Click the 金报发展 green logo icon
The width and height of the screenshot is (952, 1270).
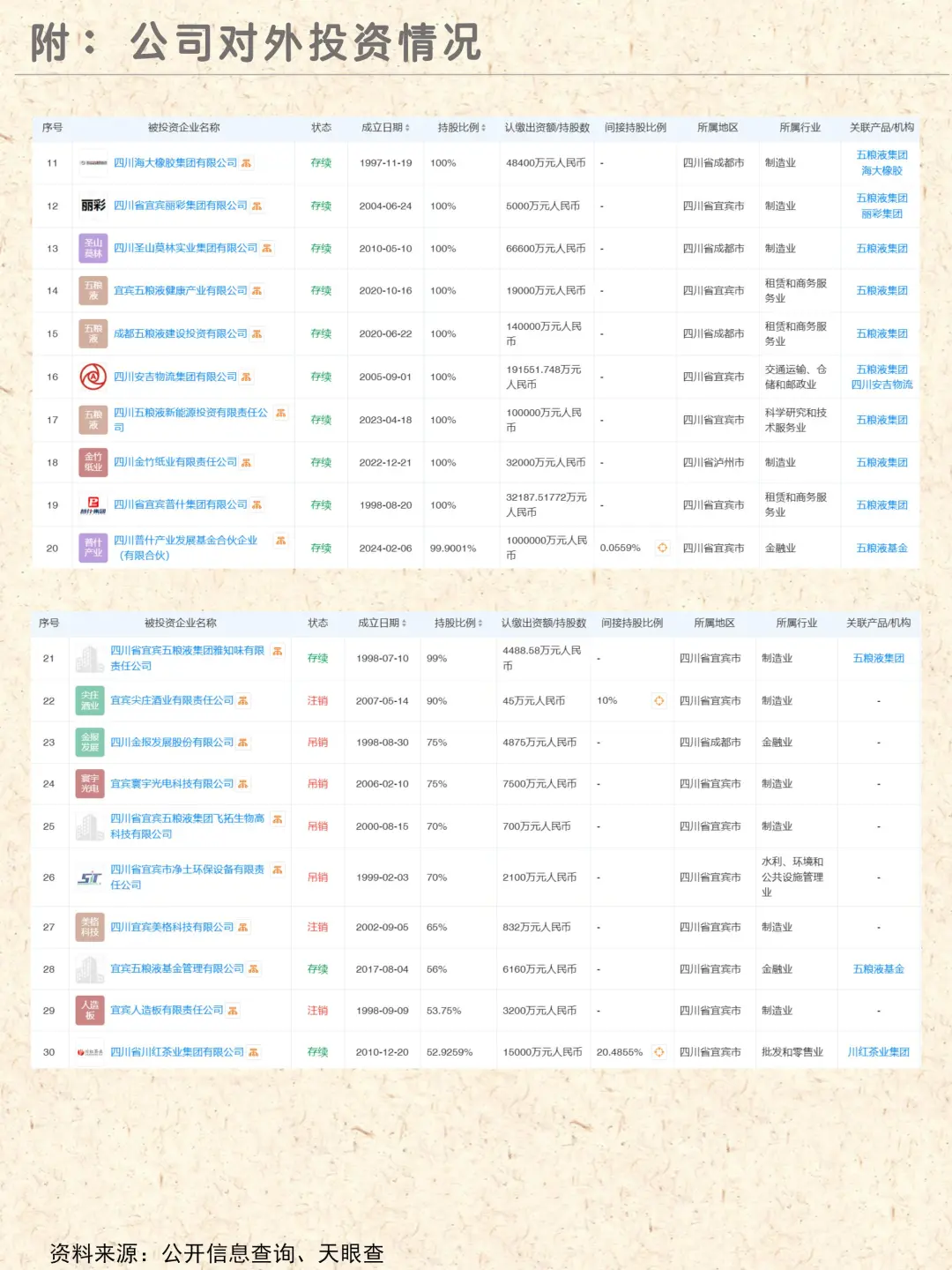[x=90, y=742]
